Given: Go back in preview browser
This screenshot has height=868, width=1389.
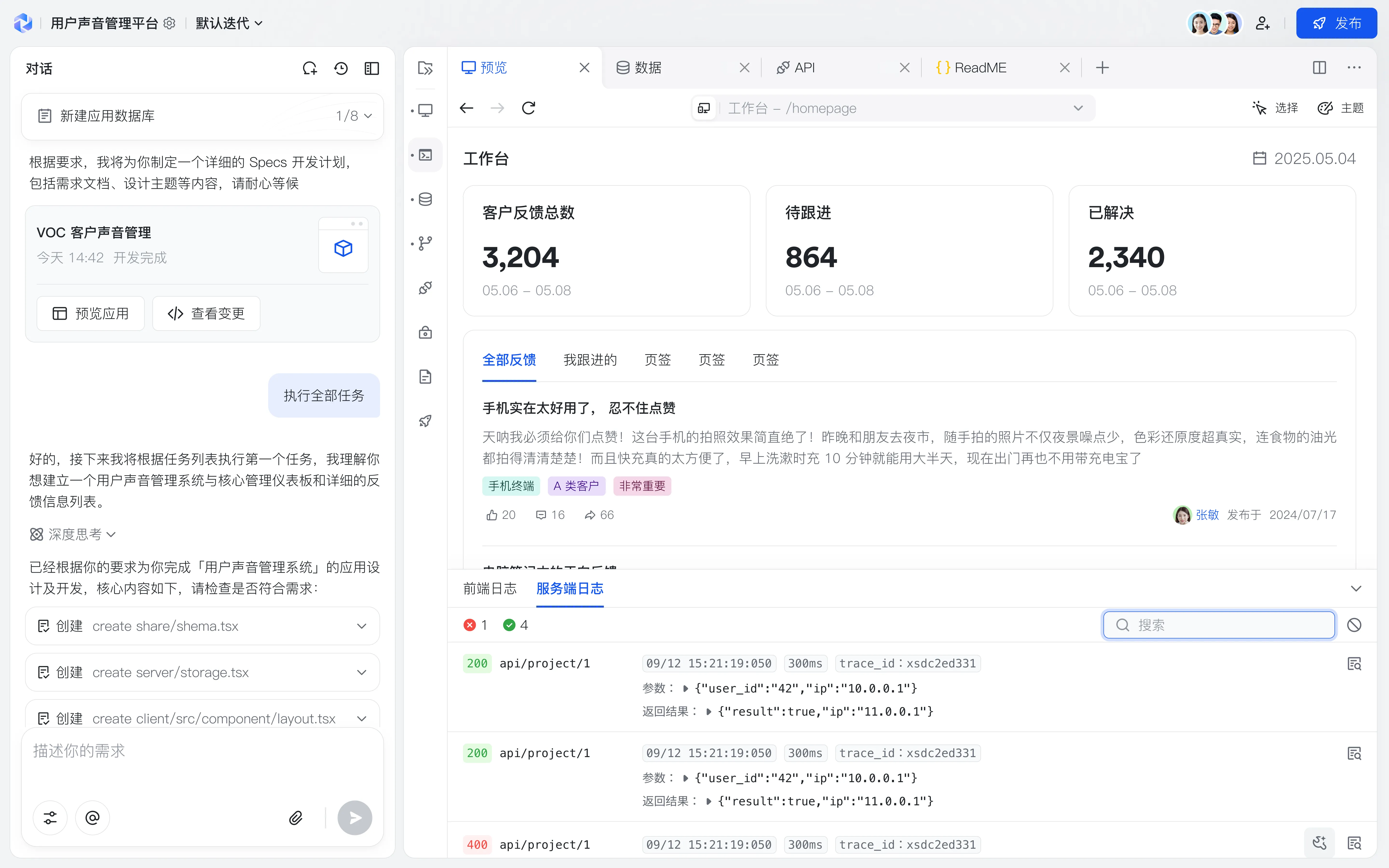Looking at the screenshot, I should pos(467,108).
